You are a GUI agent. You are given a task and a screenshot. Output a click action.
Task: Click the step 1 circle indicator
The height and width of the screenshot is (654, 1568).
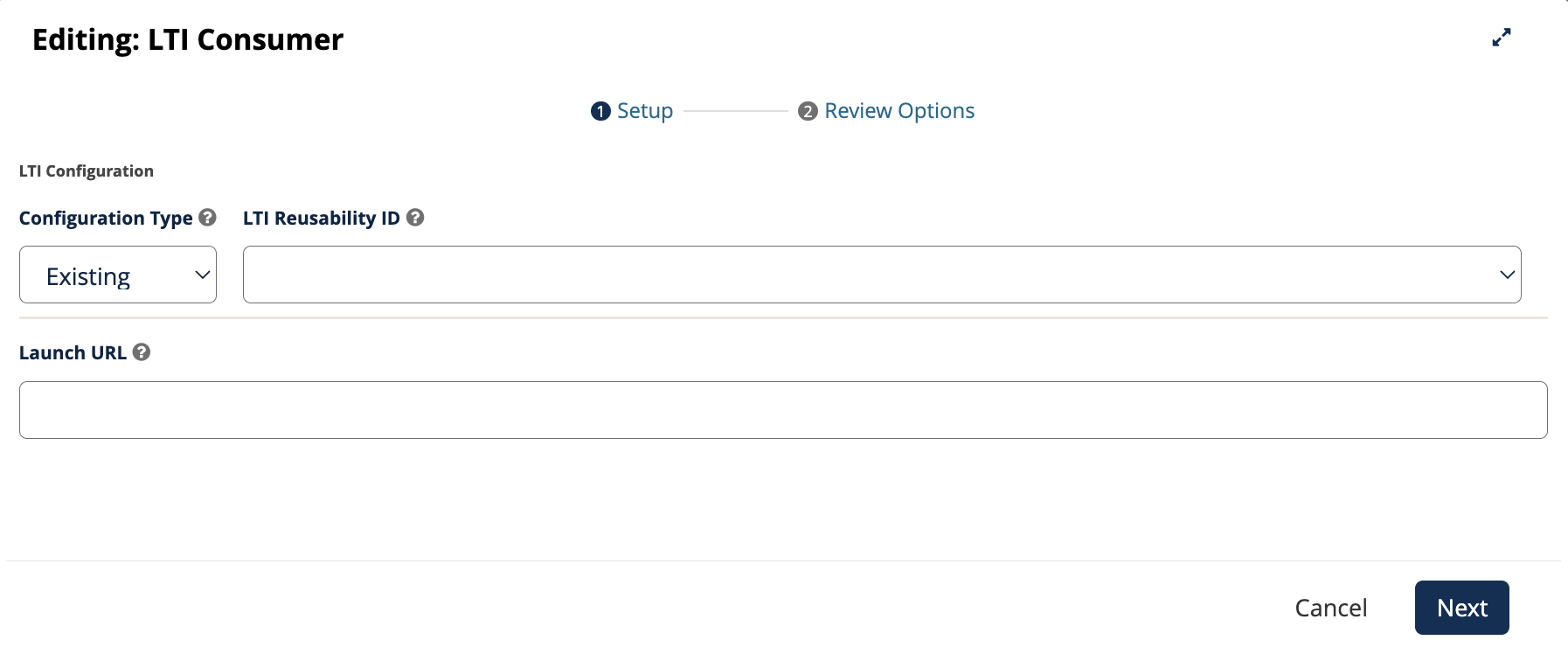click(x=600, y=111)
